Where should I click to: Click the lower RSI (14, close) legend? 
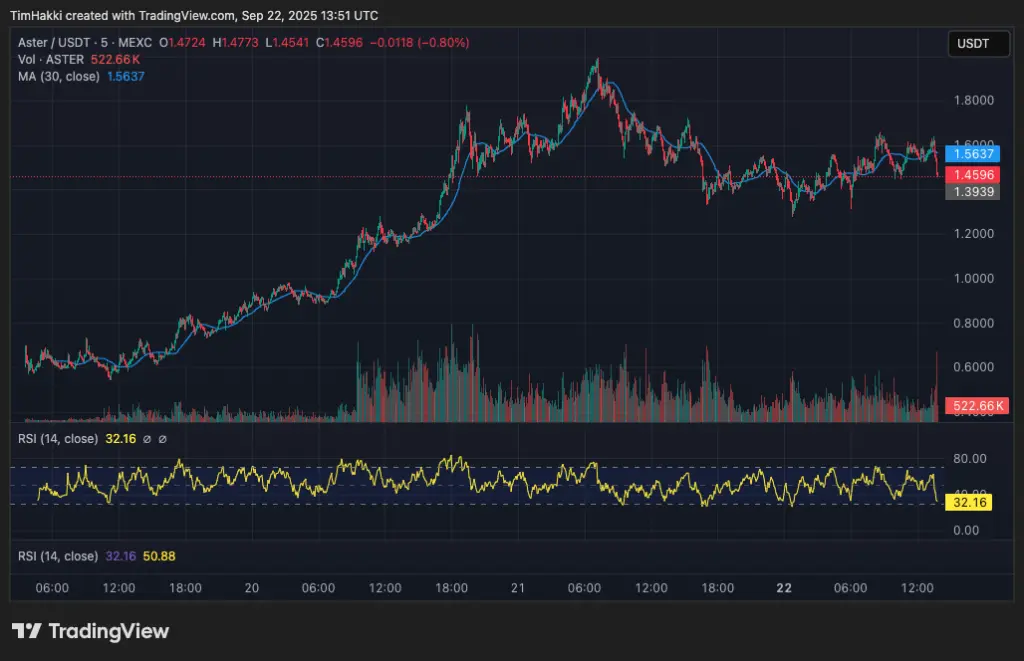tap(58, 556)
